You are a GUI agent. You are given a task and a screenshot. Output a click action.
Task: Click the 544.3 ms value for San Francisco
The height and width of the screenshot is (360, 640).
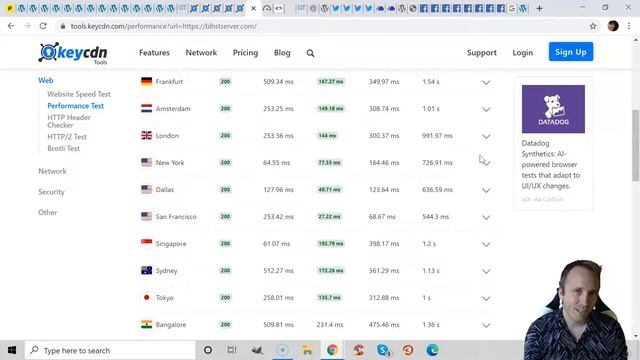(x=436, y=216)
